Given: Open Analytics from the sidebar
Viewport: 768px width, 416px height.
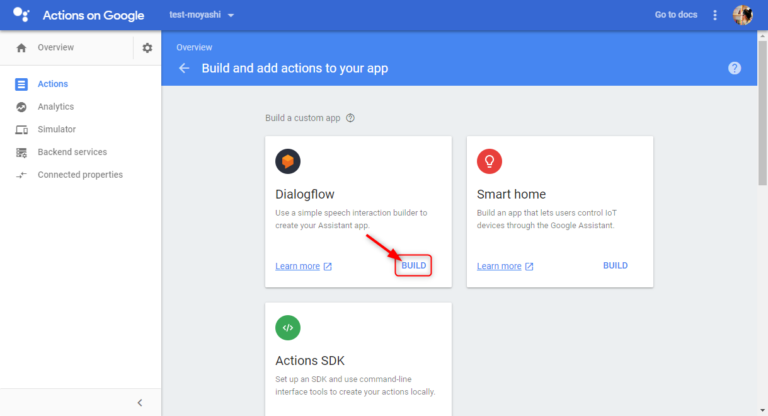Looking at the screenshot, I should point(55,107).
